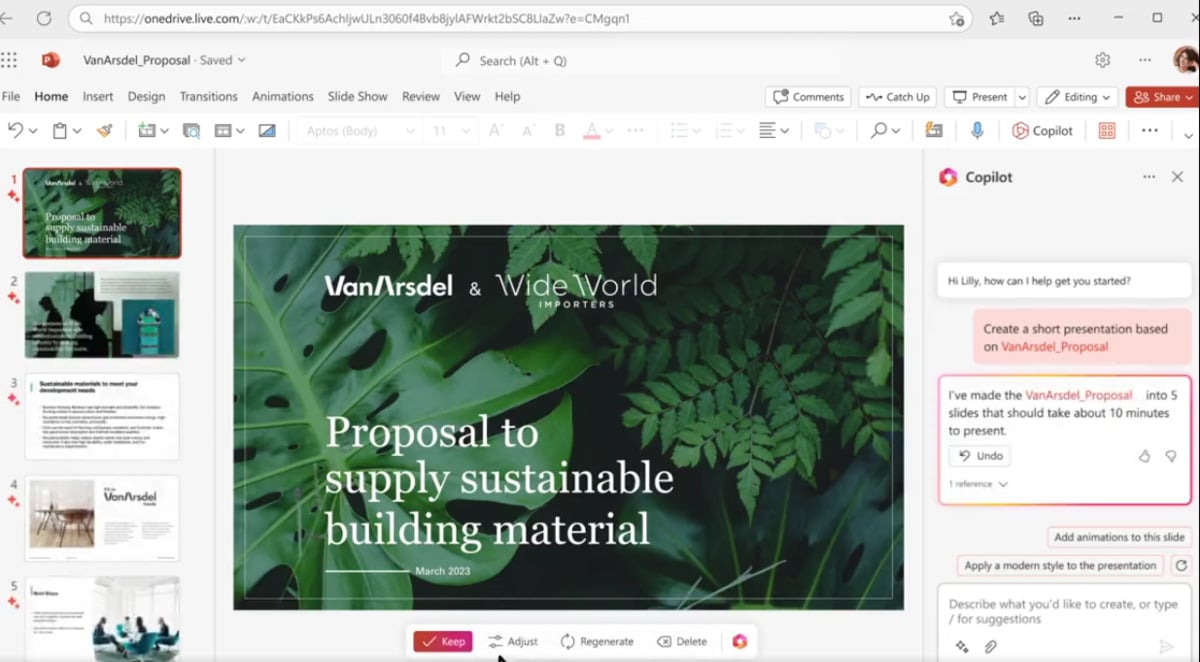
Task: Click the PowerPoint logo icon
Action: [x=50, y=60]
